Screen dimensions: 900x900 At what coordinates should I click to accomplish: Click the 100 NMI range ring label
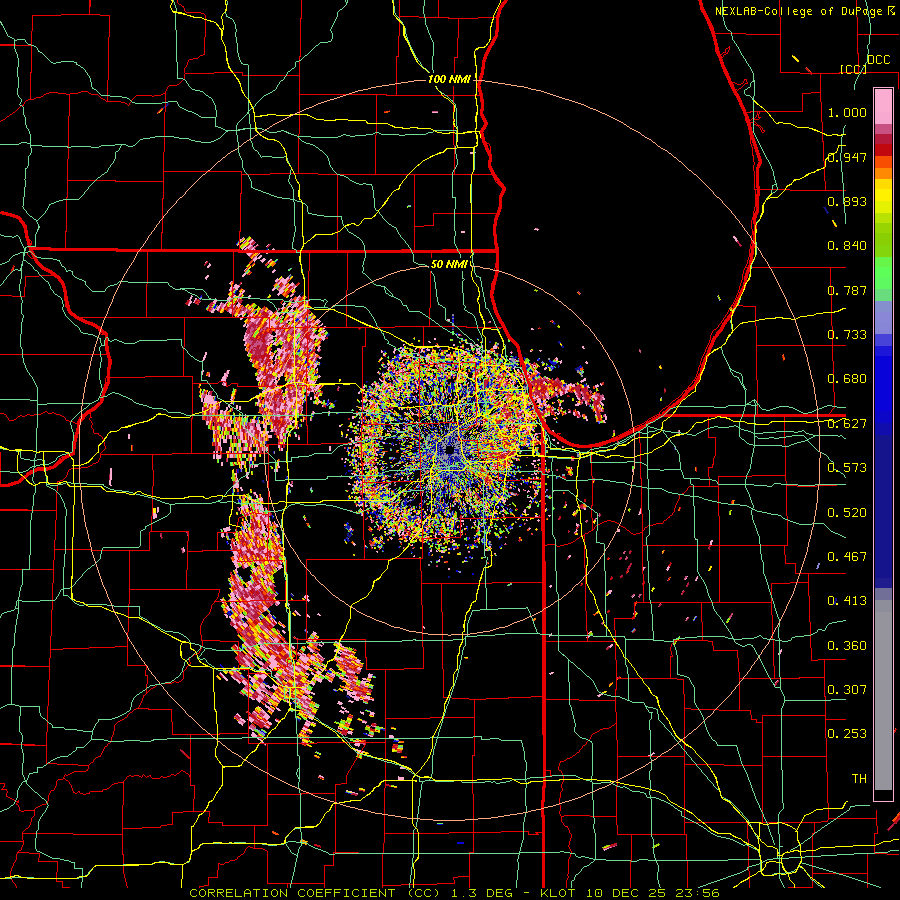(449, 79)
